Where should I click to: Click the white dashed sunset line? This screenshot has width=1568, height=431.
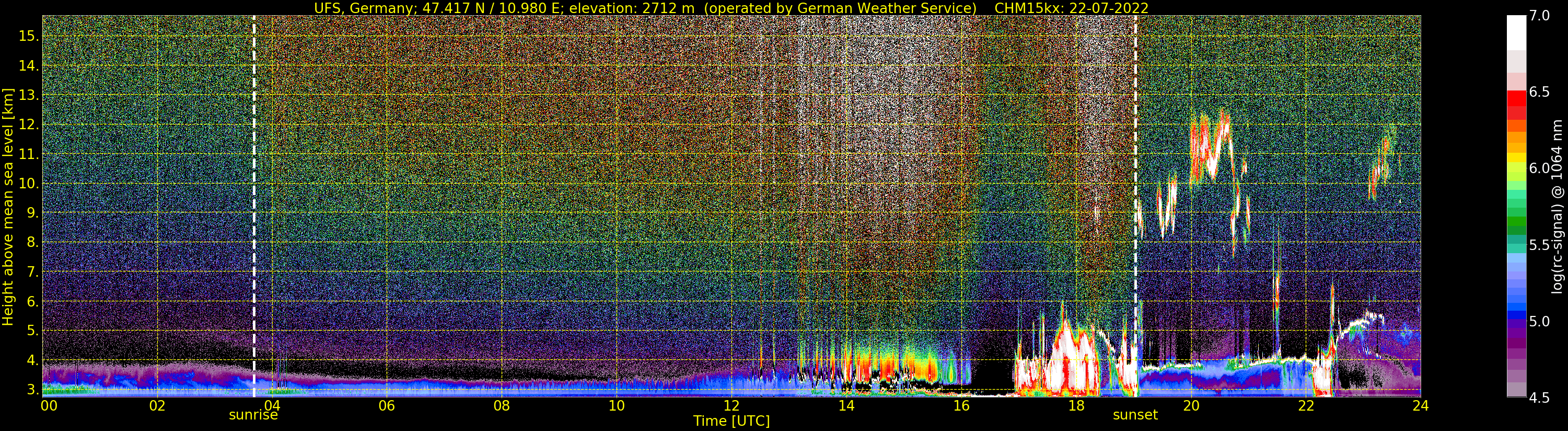pos(1136,206)
